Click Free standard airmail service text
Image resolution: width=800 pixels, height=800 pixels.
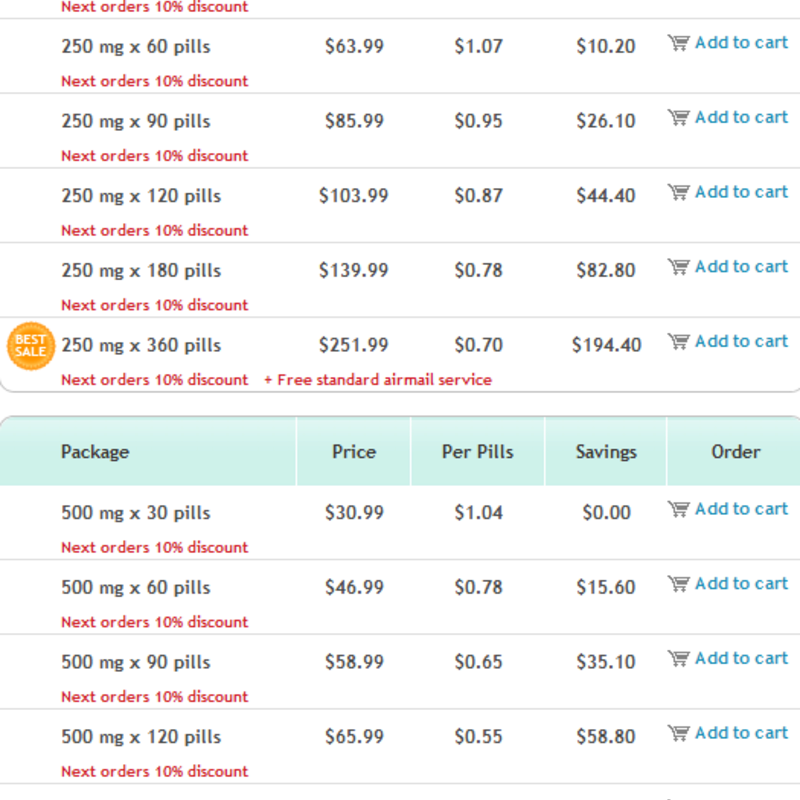pos(384,380)
